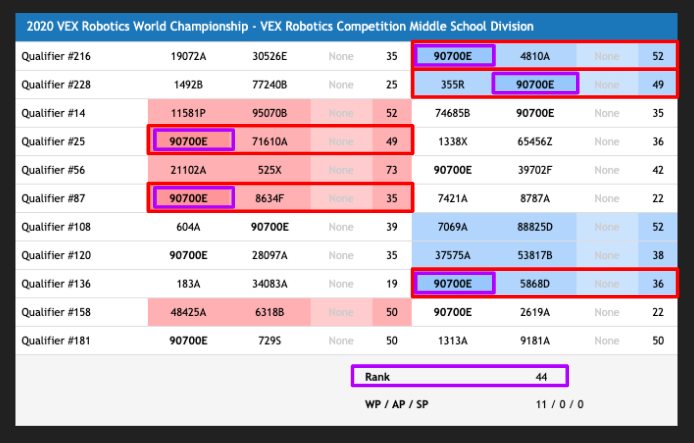Click 90700E in the Qualifier #14 row
The height and width of the screenshot is (443, 694).
535,113
